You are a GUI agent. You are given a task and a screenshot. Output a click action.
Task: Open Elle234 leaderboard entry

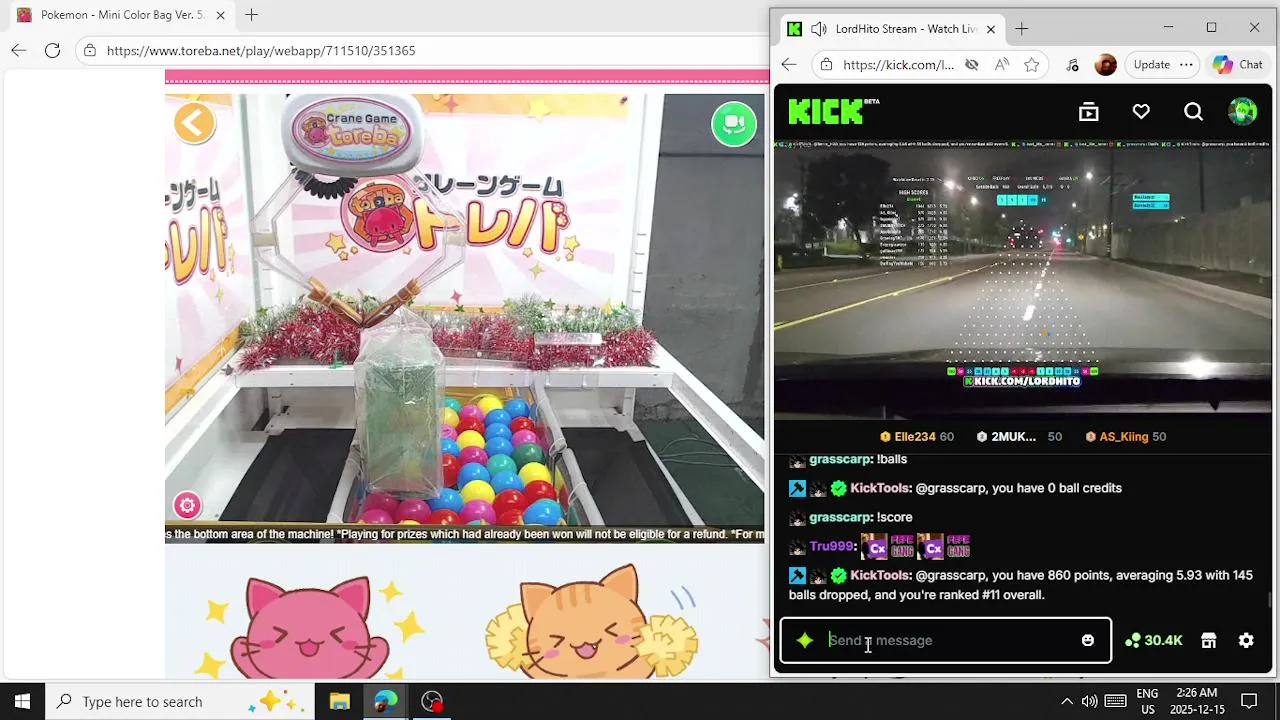tap(916, 437)
